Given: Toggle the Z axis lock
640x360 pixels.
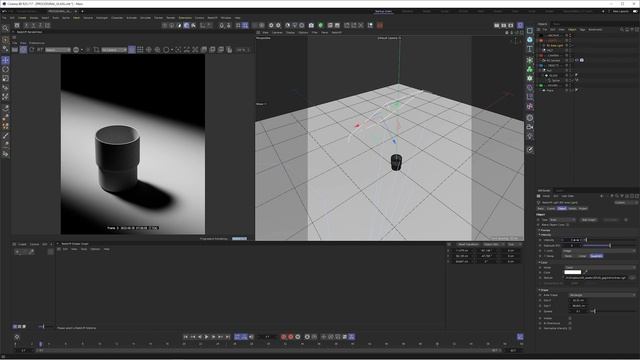Looking at the screenshot, I should coord(40,25).
